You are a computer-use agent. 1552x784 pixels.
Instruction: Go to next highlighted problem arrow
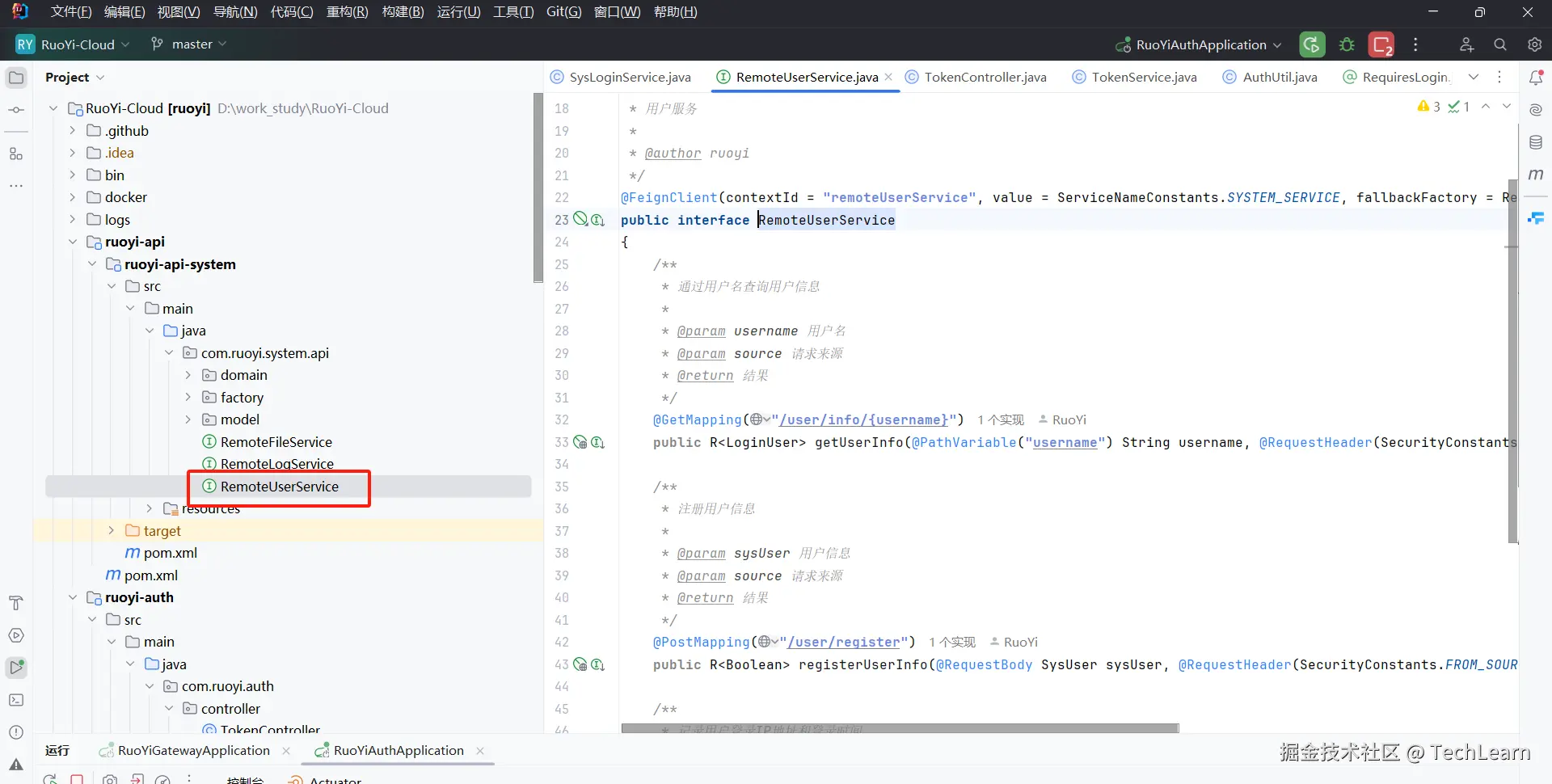tap(1507, 107)
